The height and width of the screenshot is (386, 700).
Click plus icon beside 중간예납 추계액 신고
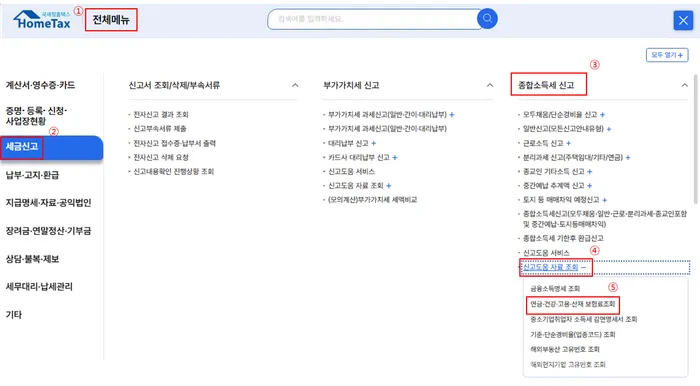[x=589, y=186]
